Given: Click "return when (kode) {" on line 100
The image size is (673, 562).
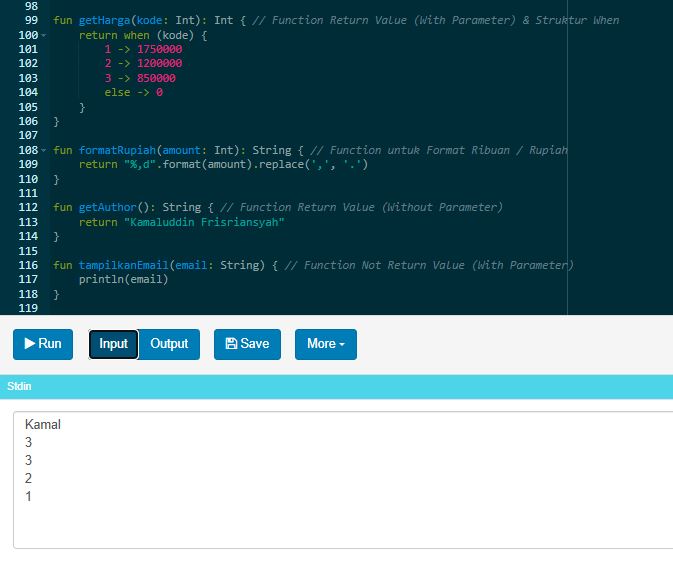Looking at the screenshot, I should click(x=143, y=35).
